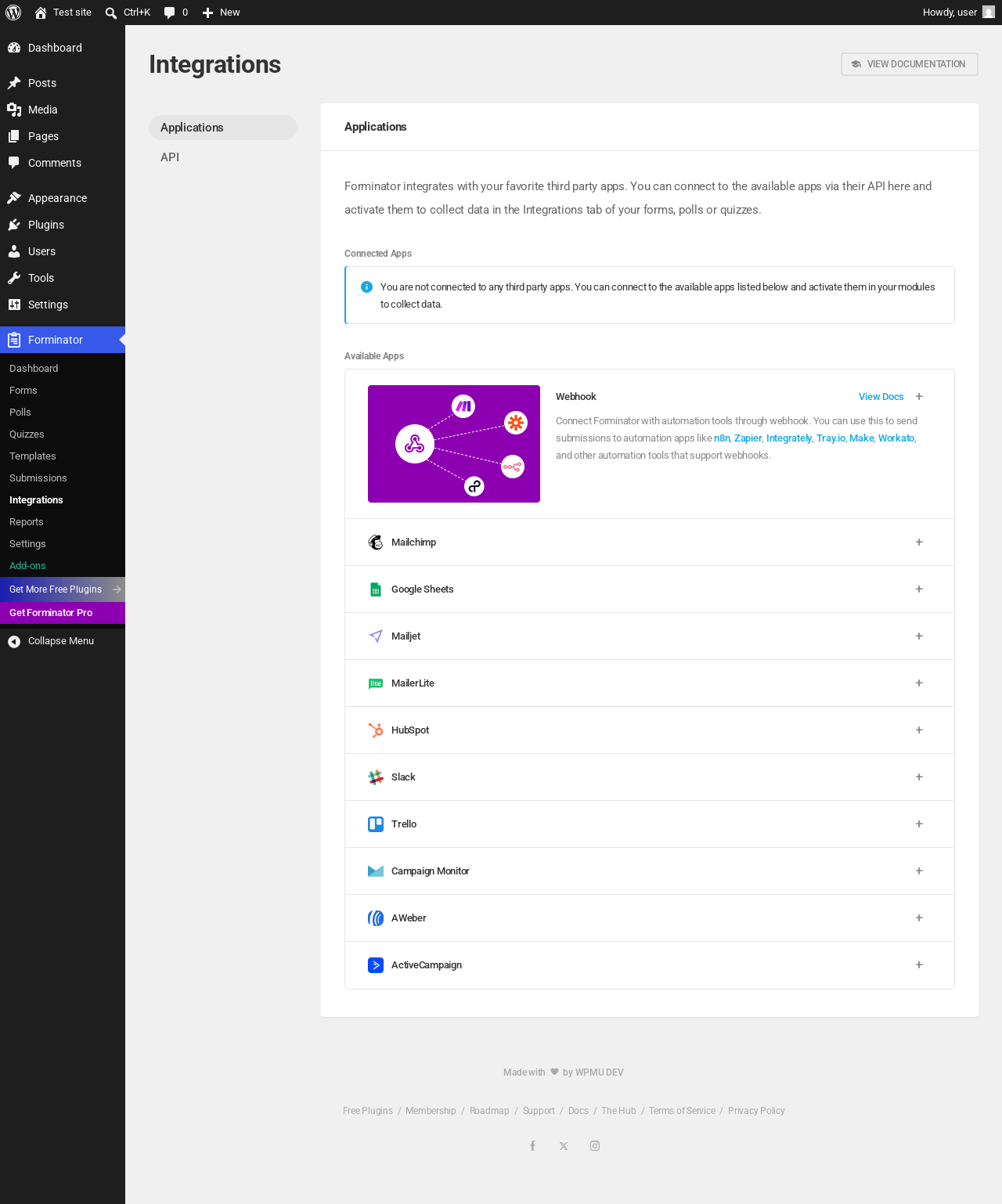
Task: Open the Tools menu
Action: point(63,278)
